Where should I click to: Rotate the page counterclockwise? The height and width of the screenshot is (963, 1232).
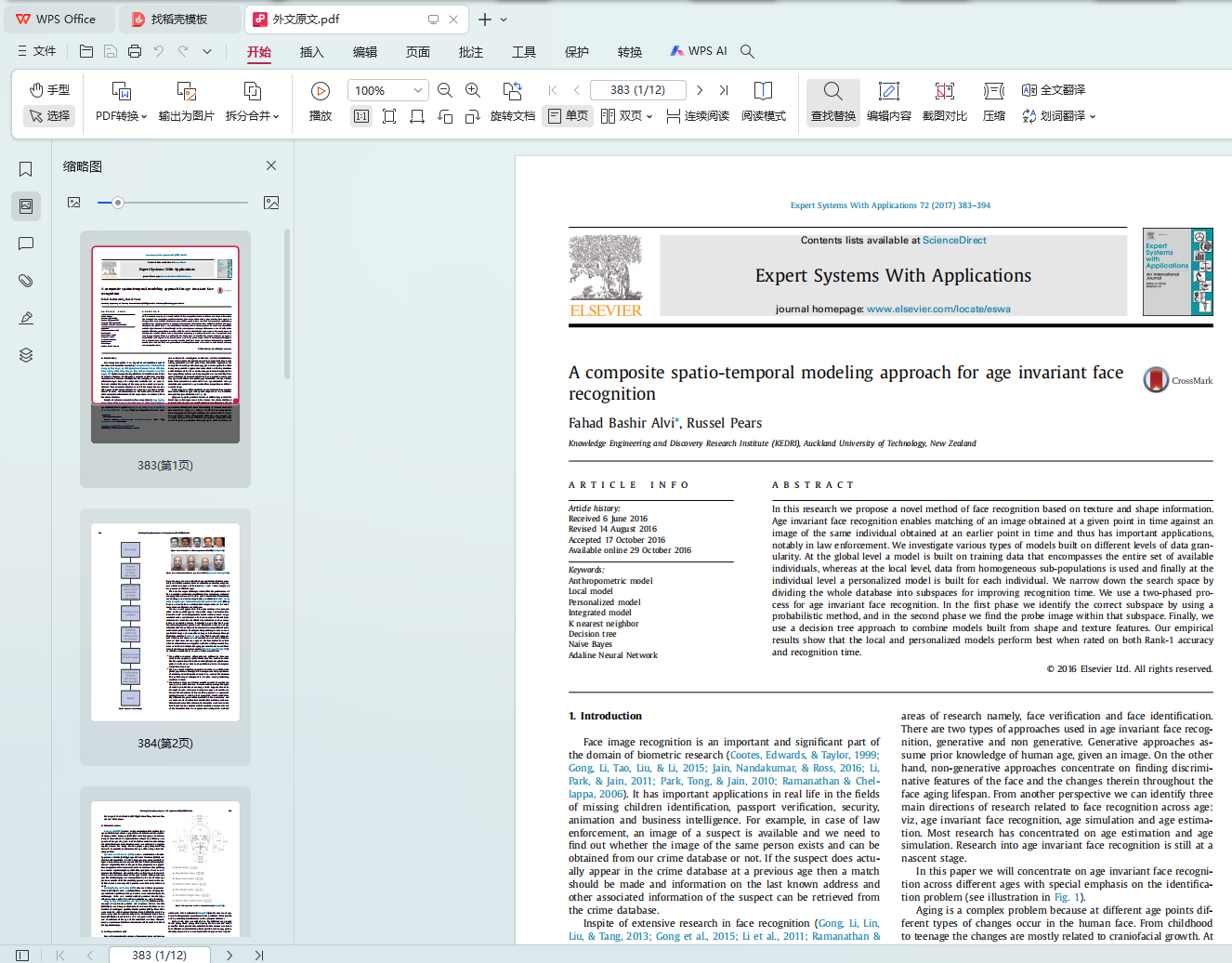(445, 116)
